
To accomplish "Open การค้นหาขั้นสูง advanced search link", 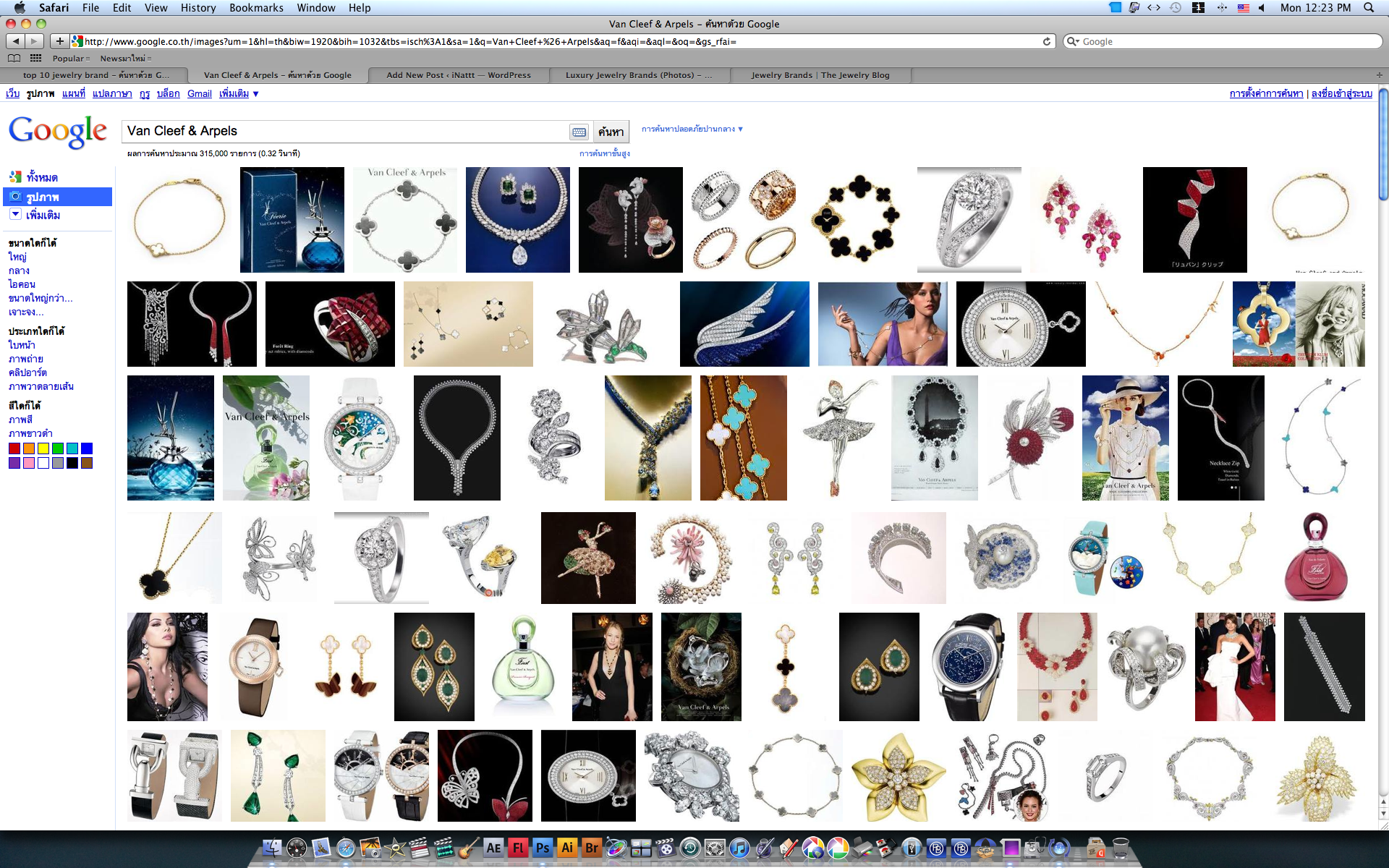I will tap(604, 153).
